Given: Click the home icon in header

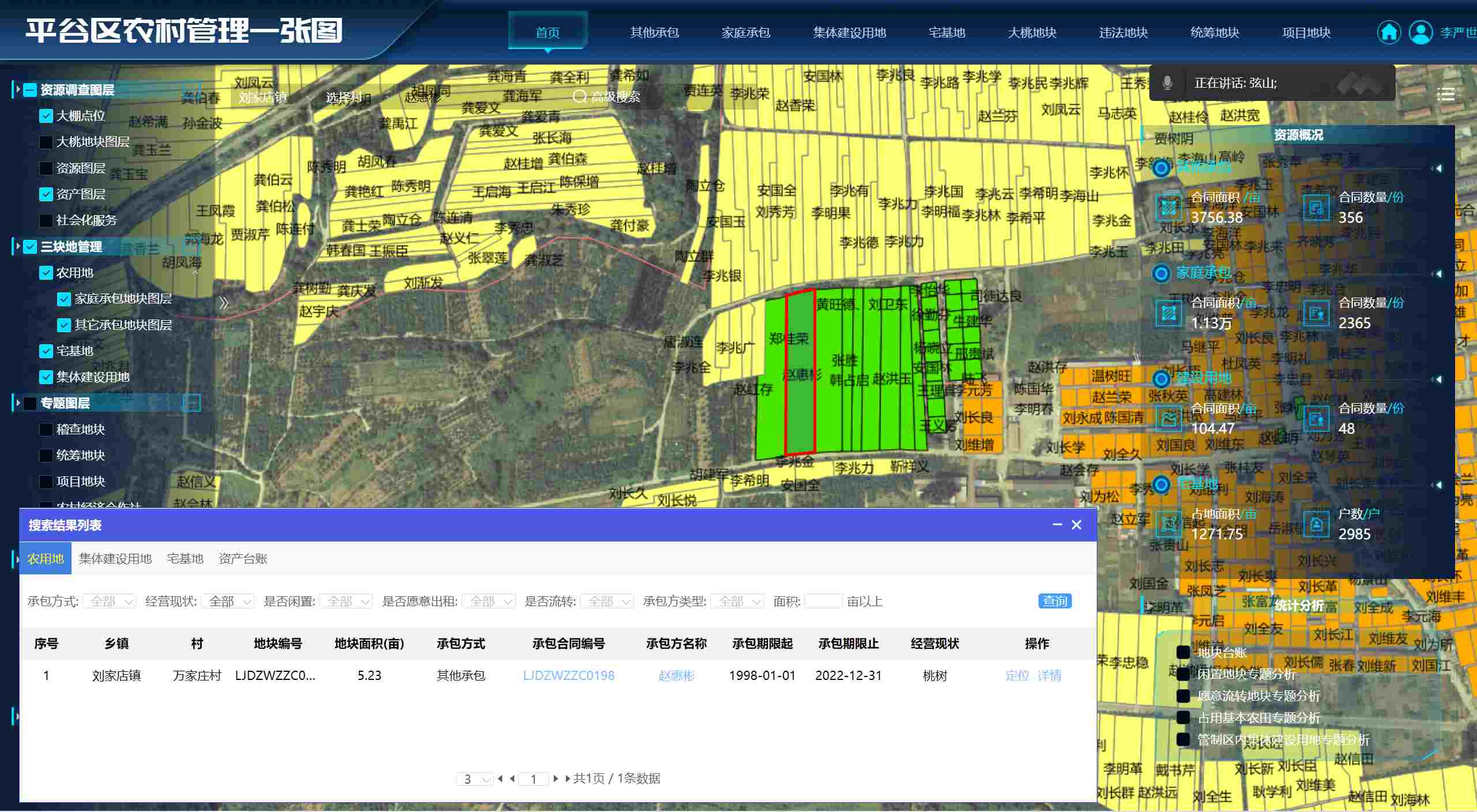Looking at the screenshot, I should 1388,32.
